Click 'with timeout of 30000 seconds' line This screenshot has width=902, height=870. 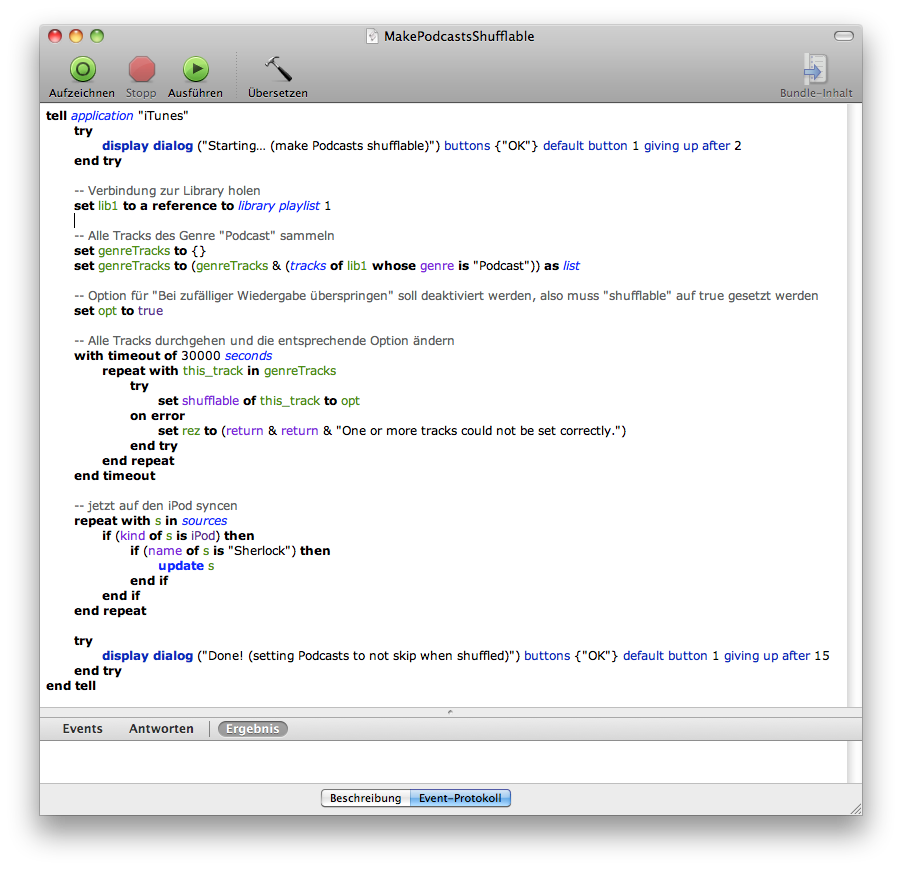click(173, 355)
